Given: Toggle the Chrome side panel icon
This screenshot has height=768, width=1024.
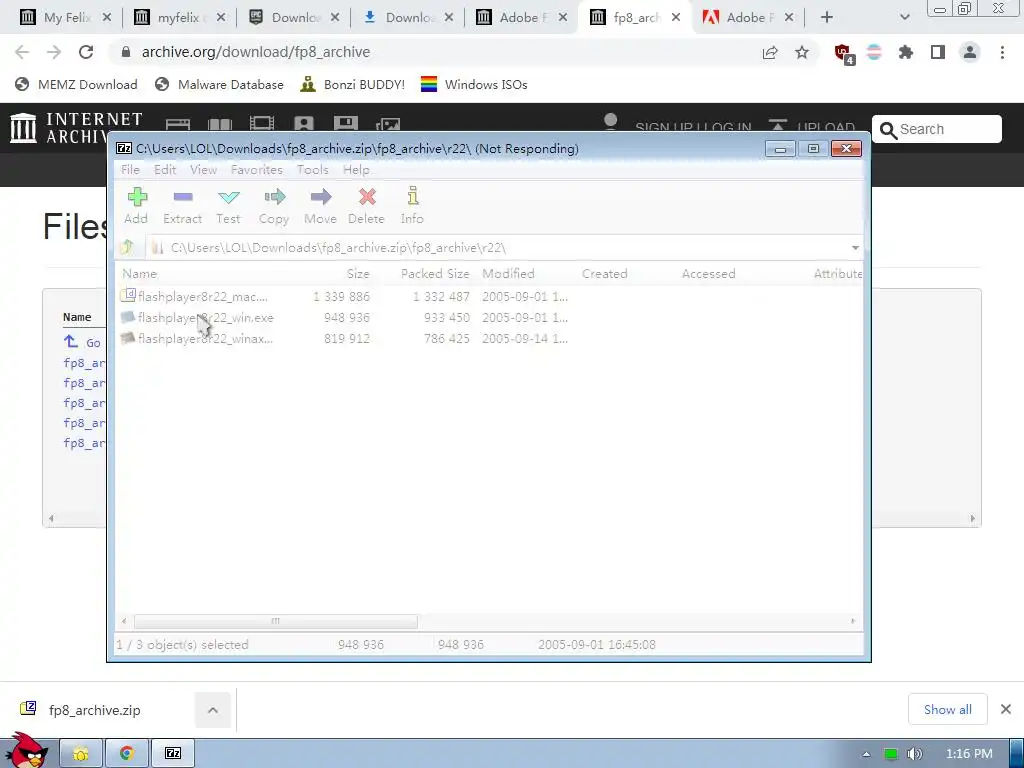Looking at the screenshot, I should 938,52.
